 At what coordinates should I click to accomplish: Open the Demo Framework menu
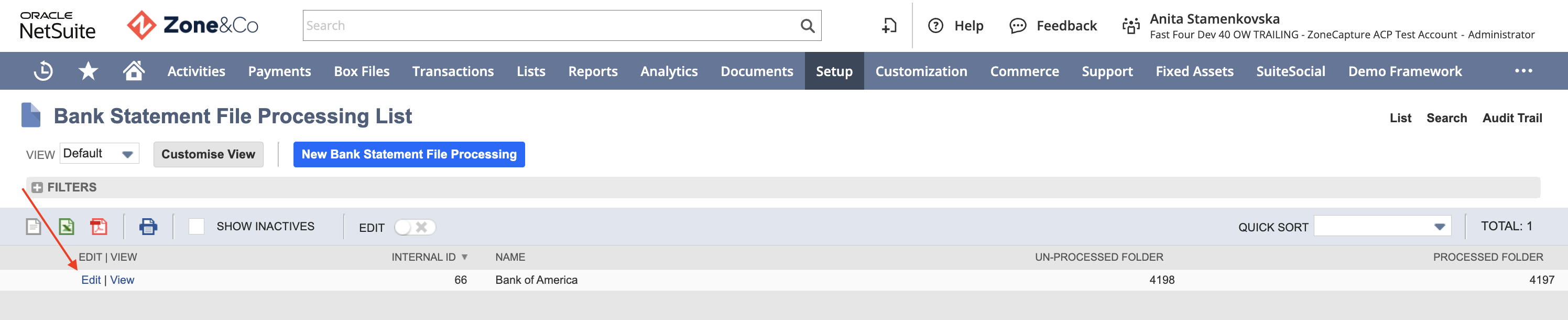coord(1405,71)
